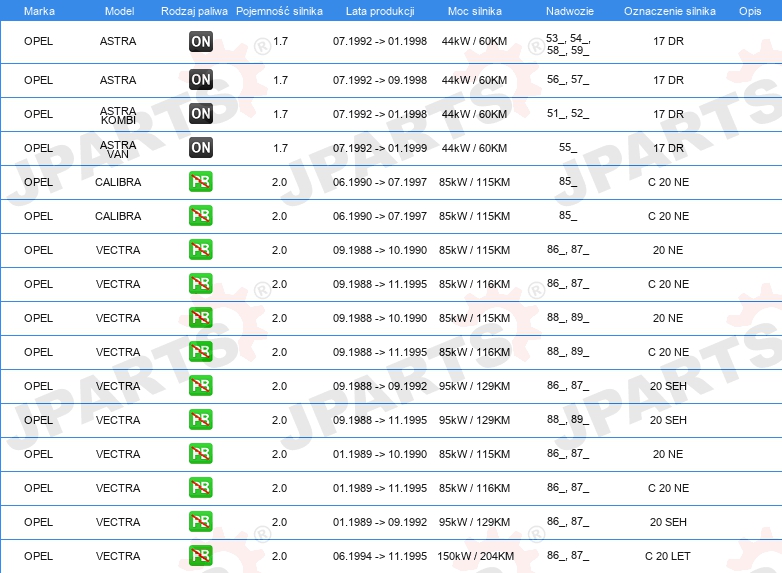Click the Moc silnika column header

[x=474, y=11]
